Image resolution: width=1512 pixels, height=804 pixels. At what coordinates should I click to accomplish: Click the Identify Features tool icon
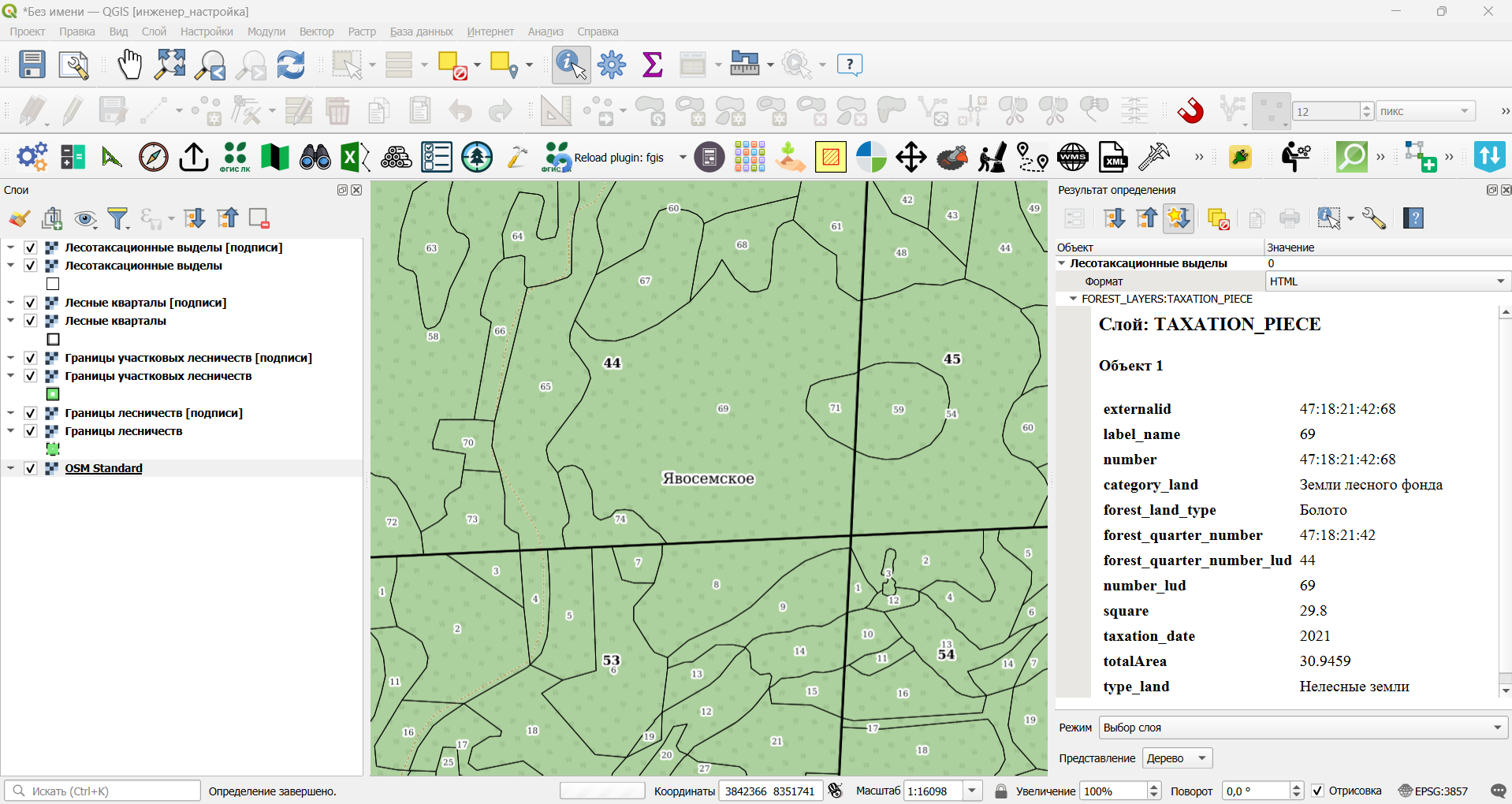572,65
